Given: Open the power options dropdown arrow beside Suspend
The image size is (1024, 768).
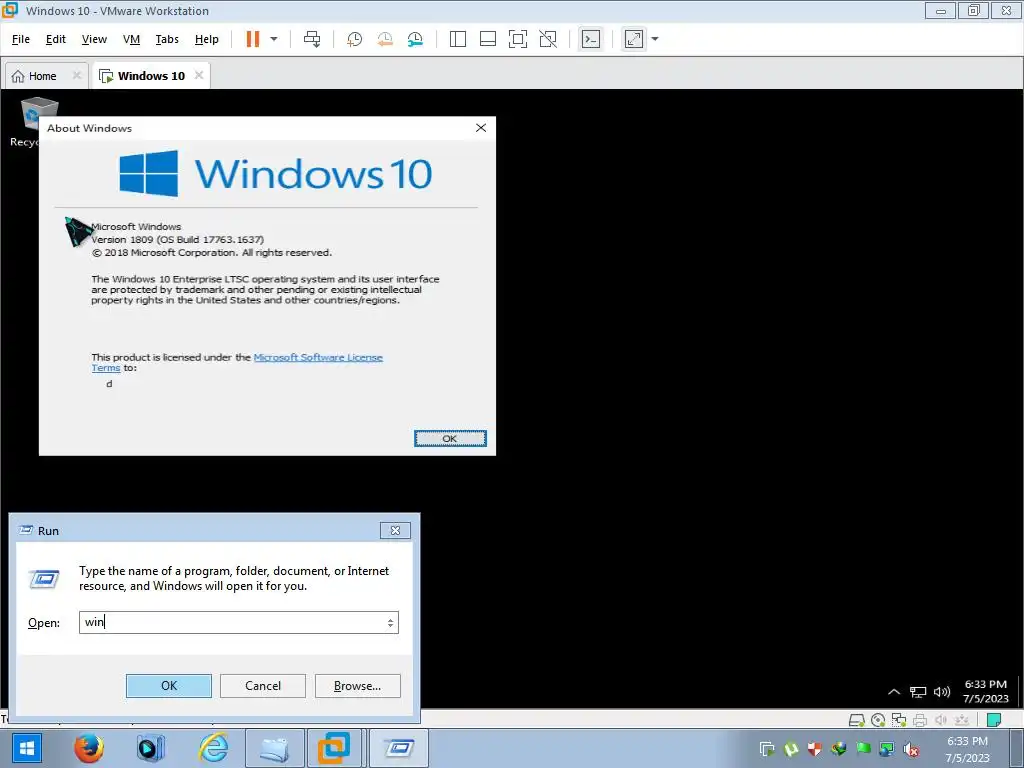Looking at the screenshot, I should (274, 39).
